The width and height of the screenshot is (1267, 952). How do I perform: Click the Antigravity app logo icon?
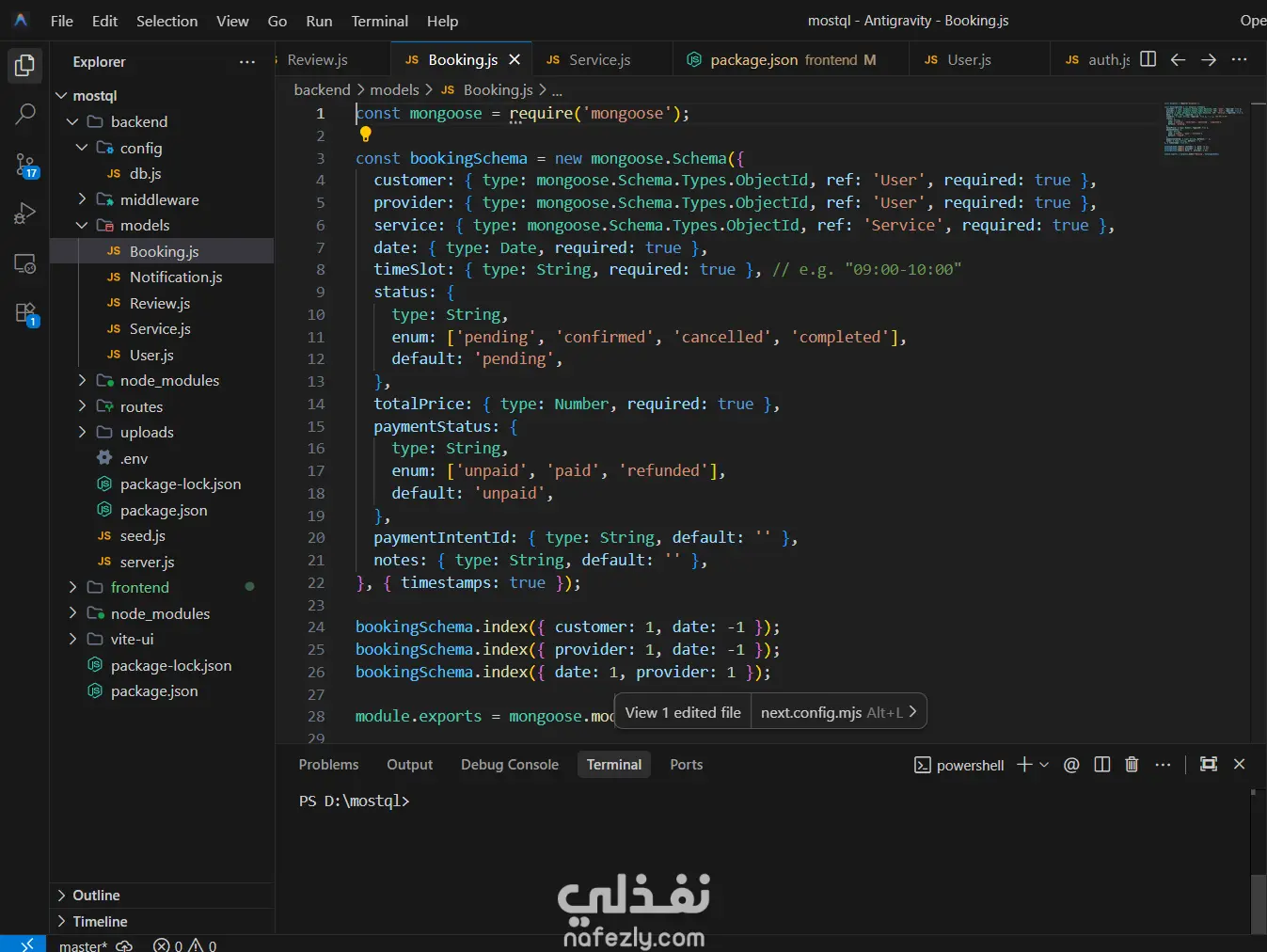coord(21,20)
